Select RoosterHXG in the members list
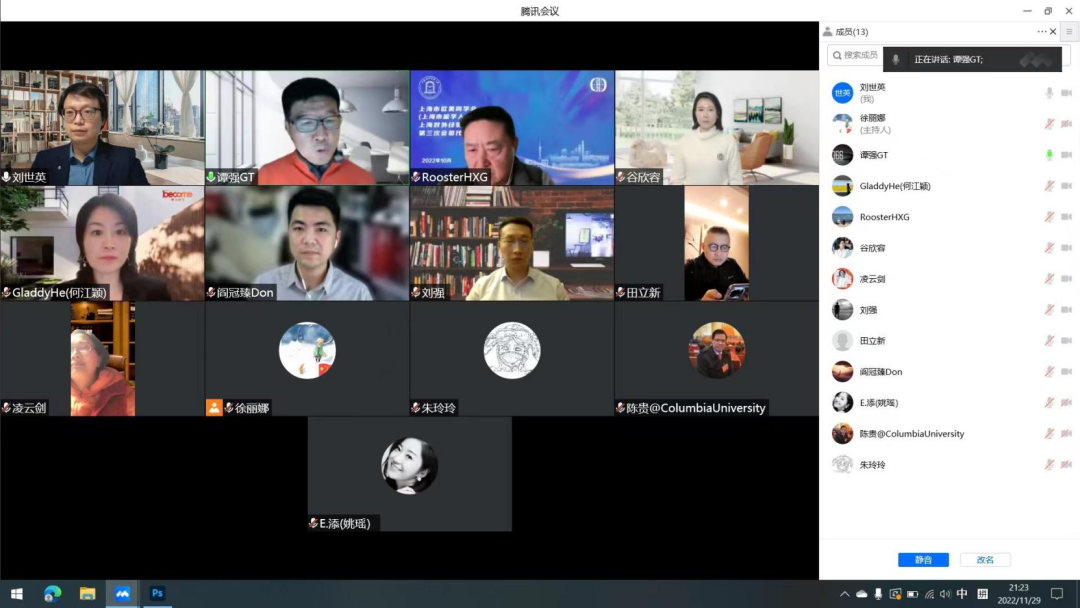Viewport: 1080px width, 608px height. click(884, 217)
